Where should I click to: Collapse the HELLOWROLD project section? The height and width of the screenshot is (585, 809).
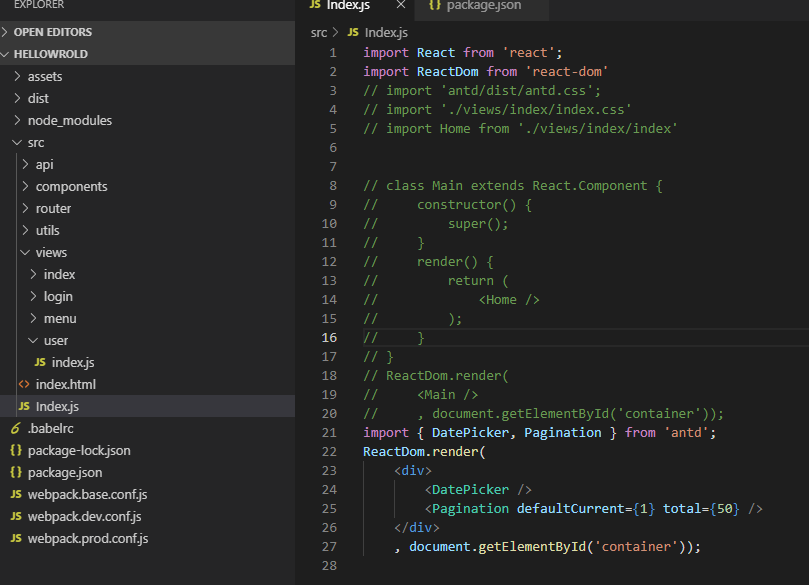pyautogui.click(x=5, y=54)
